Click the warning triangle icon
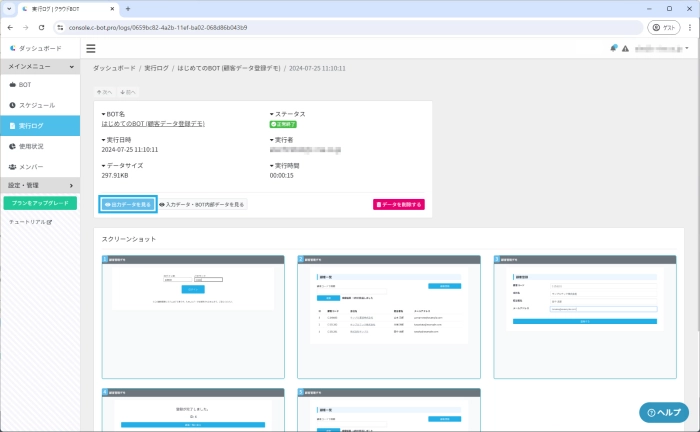700x432 pixels. coord(625,48)
